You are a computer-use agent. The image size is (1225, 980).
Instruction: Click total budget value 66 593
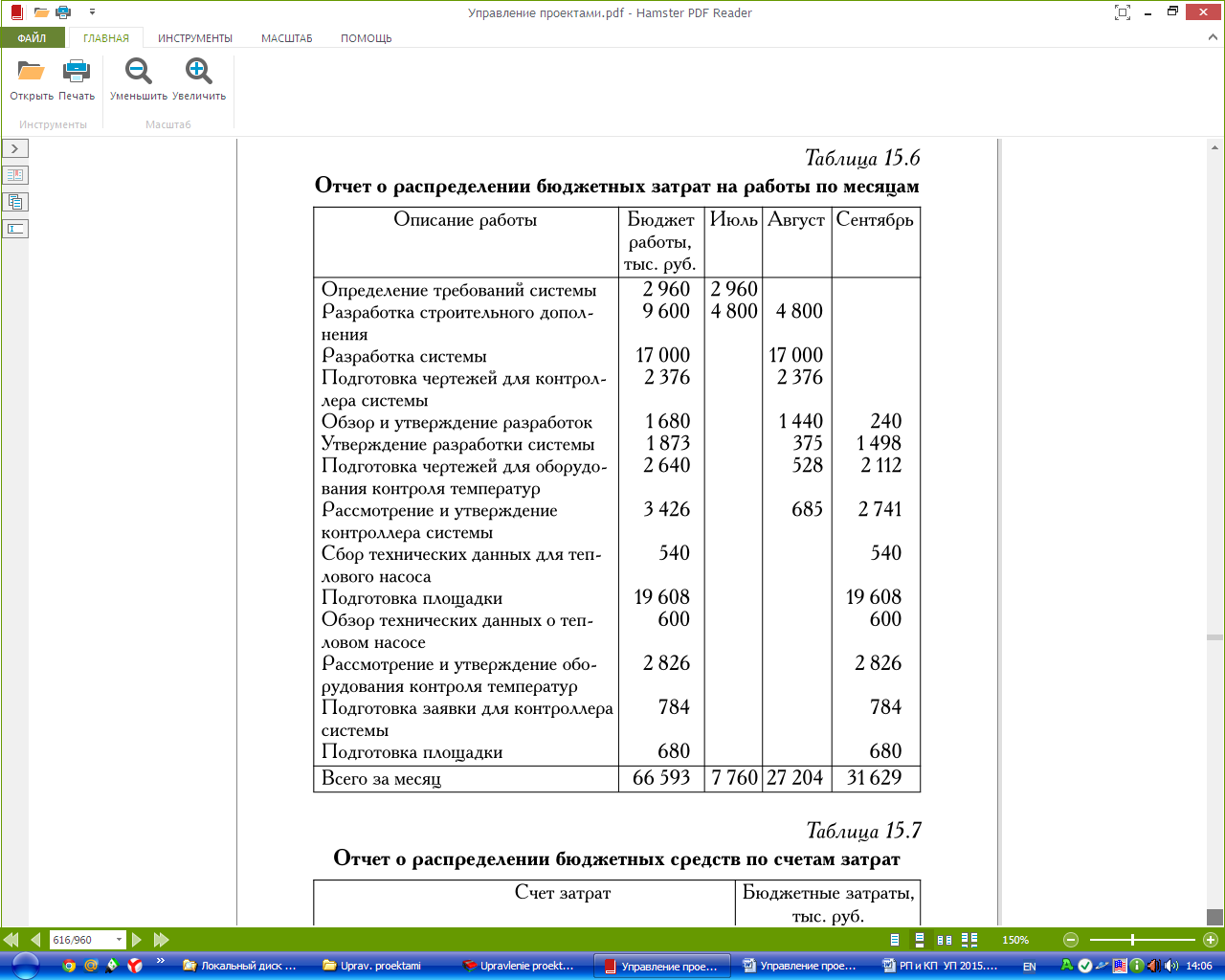tap(661, 778)
